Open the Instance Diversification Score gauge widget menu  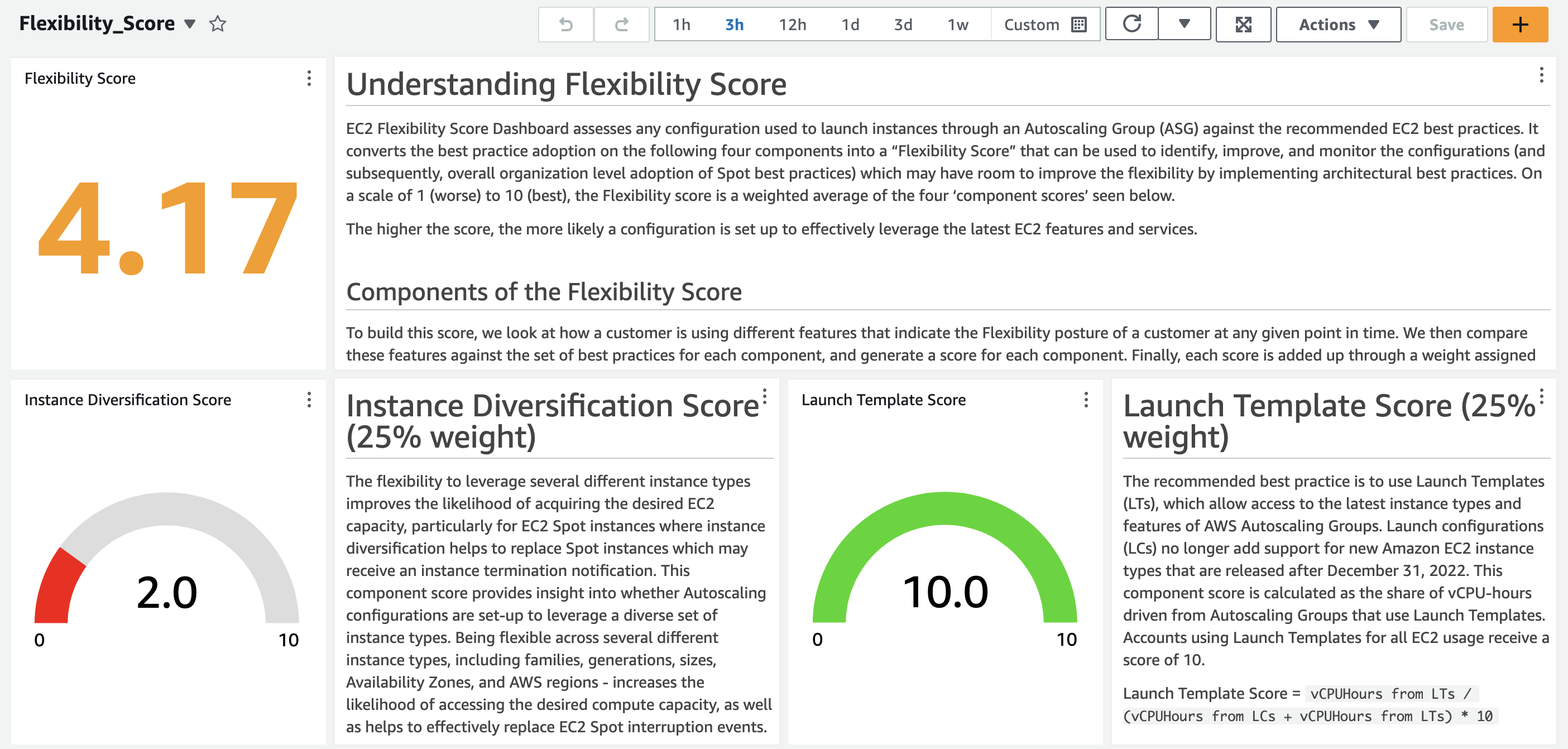point(309,400)
